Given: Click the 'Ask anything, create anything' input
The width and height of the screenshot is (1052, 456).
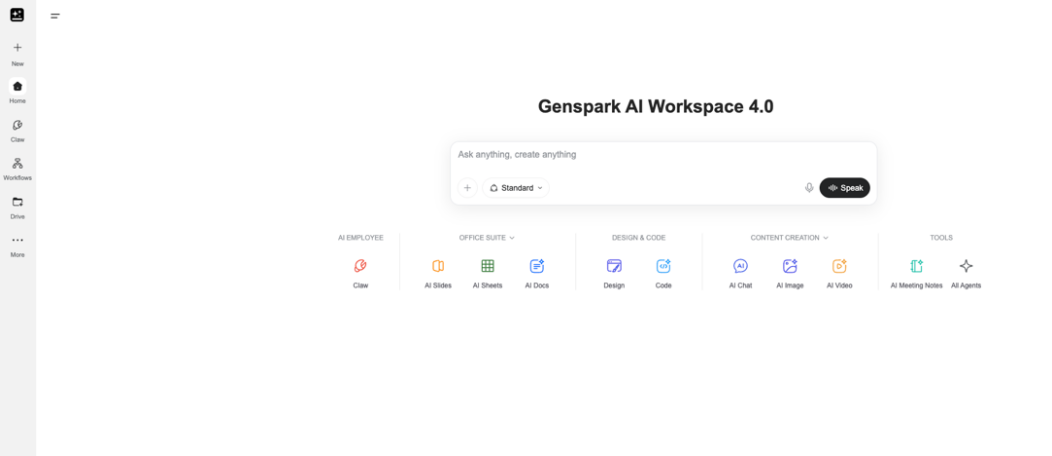Looking at the screenshot, I should 664,155.
